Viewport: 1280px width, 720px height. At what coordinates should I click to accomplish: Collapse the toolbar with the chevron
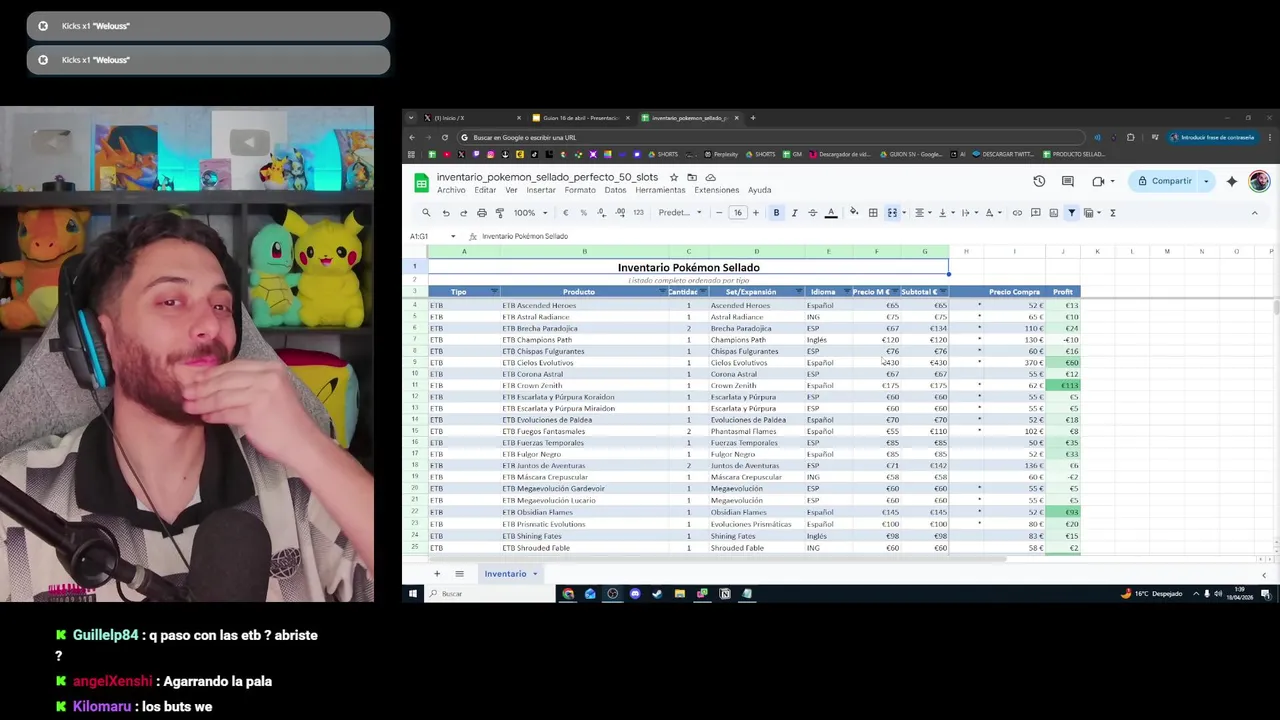click(x=1254, y=213)
